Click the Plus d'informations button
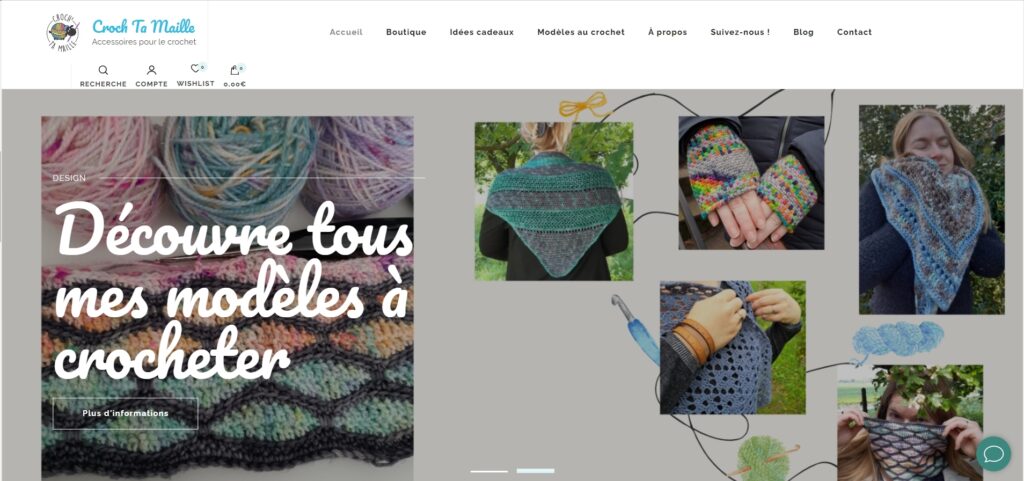 [125, 413]
